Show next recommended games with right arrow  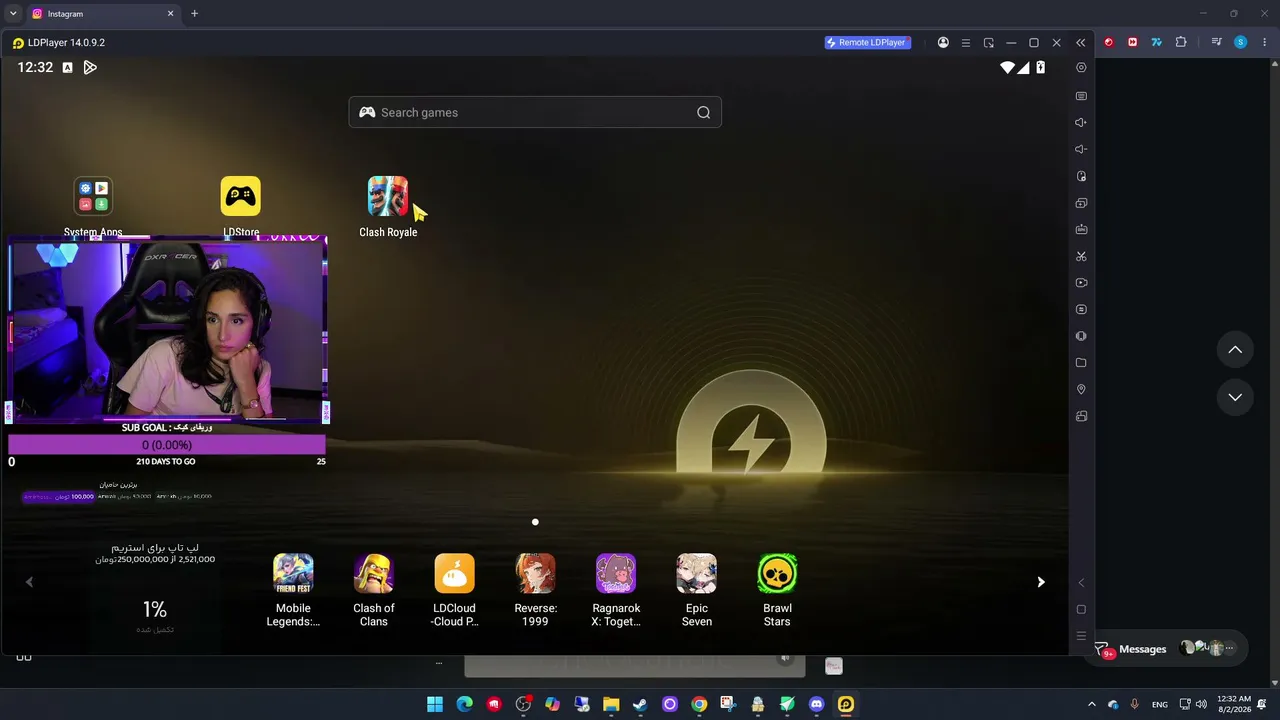click(x=1041, y=582)
